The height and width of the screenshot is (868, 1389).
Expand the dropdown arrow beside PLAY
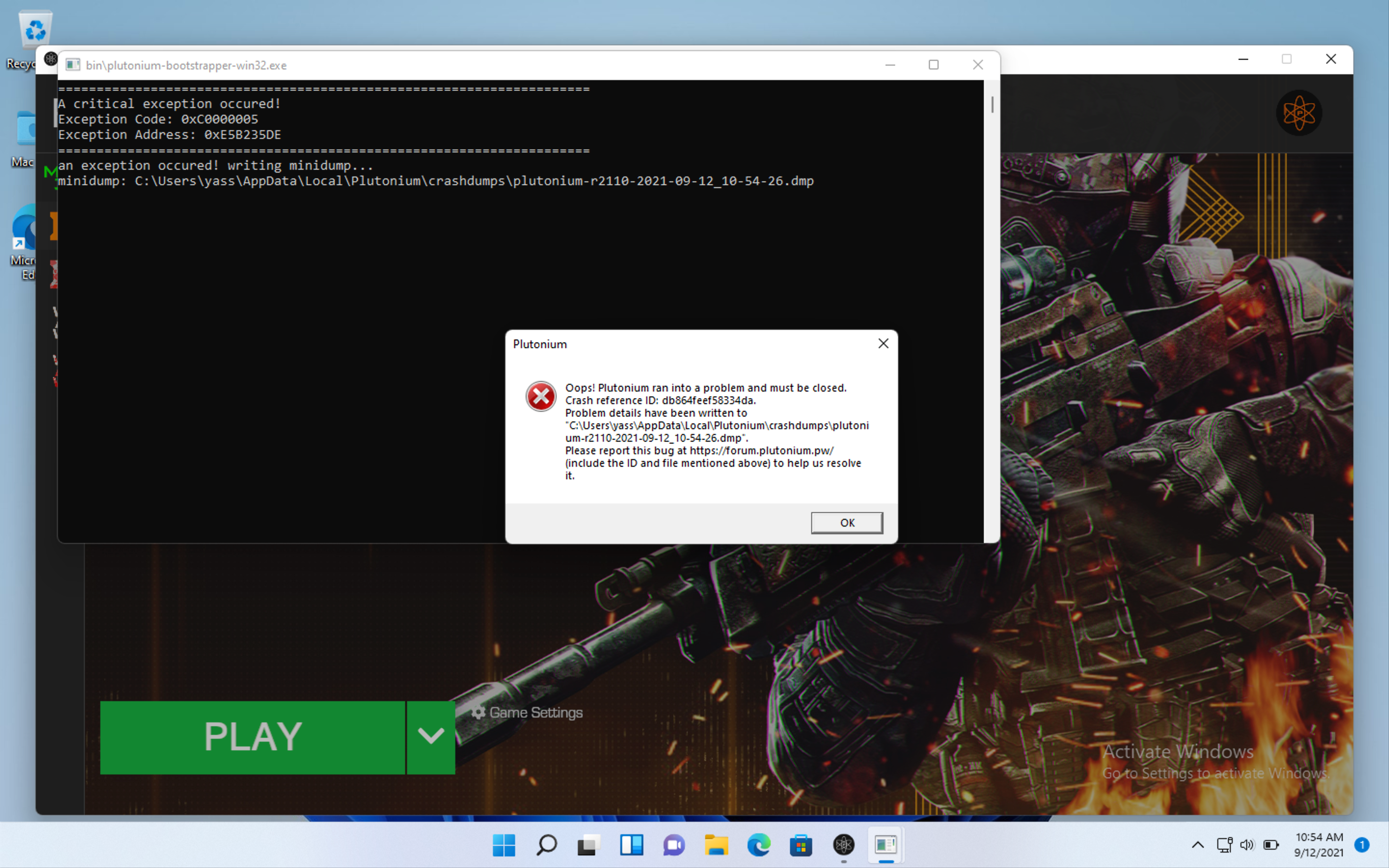431,737
